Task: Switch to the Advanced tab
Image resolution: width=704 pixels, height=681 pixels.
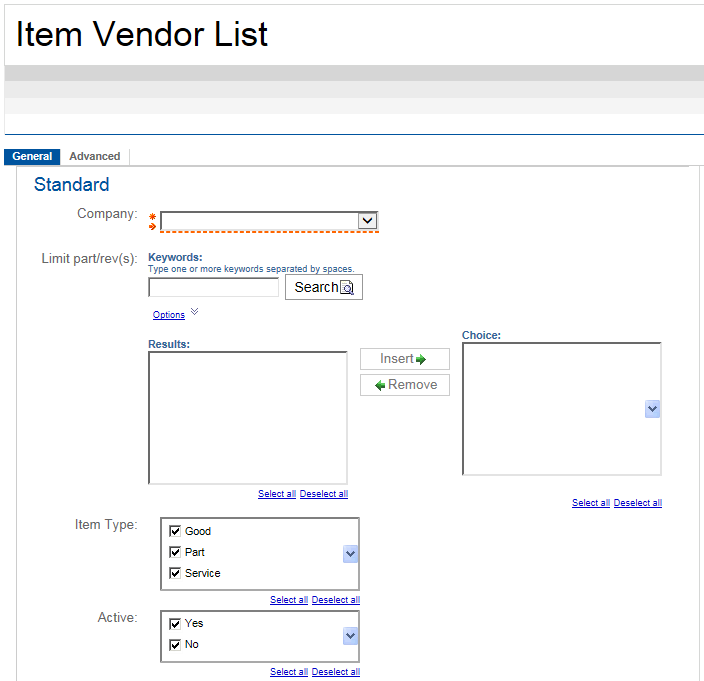Action: point(95,157)
